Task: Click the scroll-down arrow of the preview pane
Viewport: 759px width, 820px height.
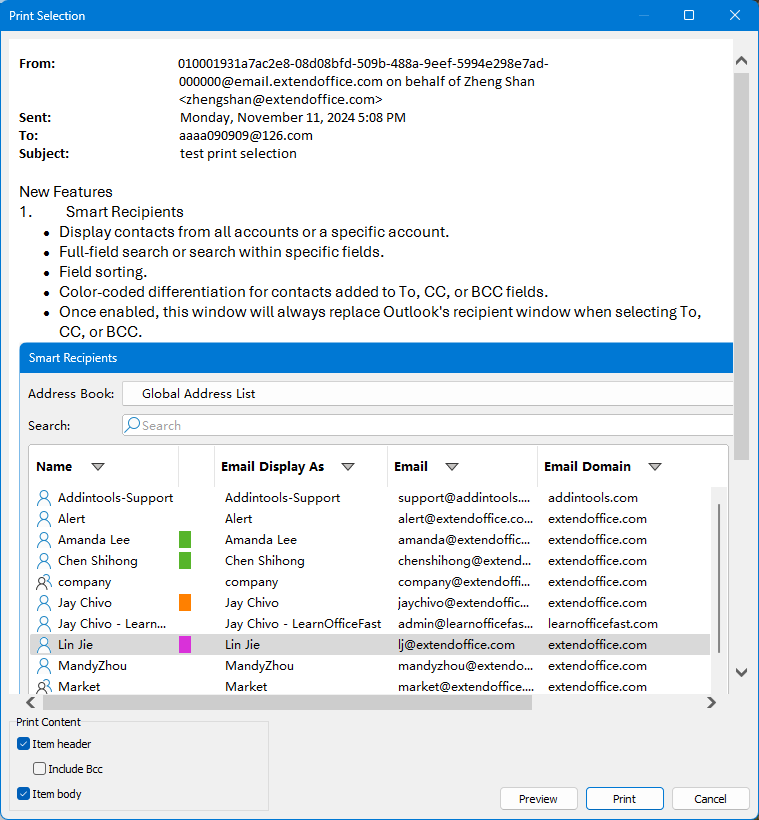Action: (x=741, y=673)
